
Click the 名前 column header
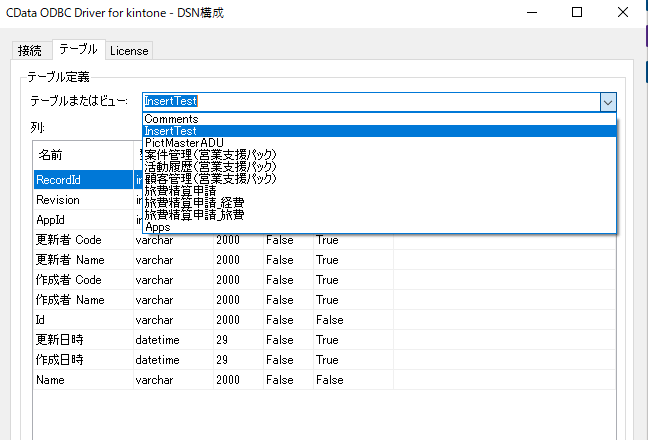tap(51, 155)
